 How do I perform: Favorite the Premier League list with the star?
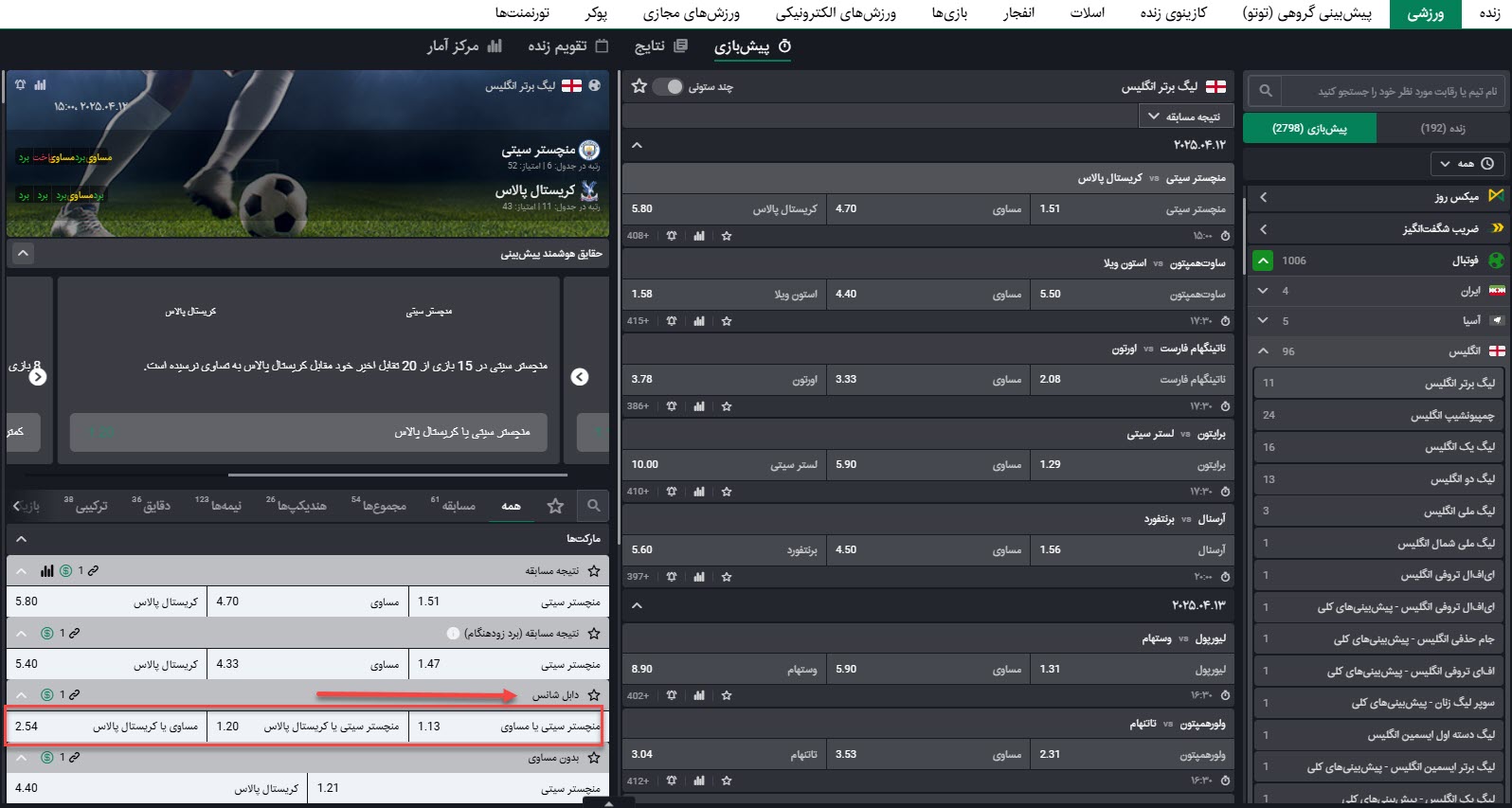tap(639, 86)
